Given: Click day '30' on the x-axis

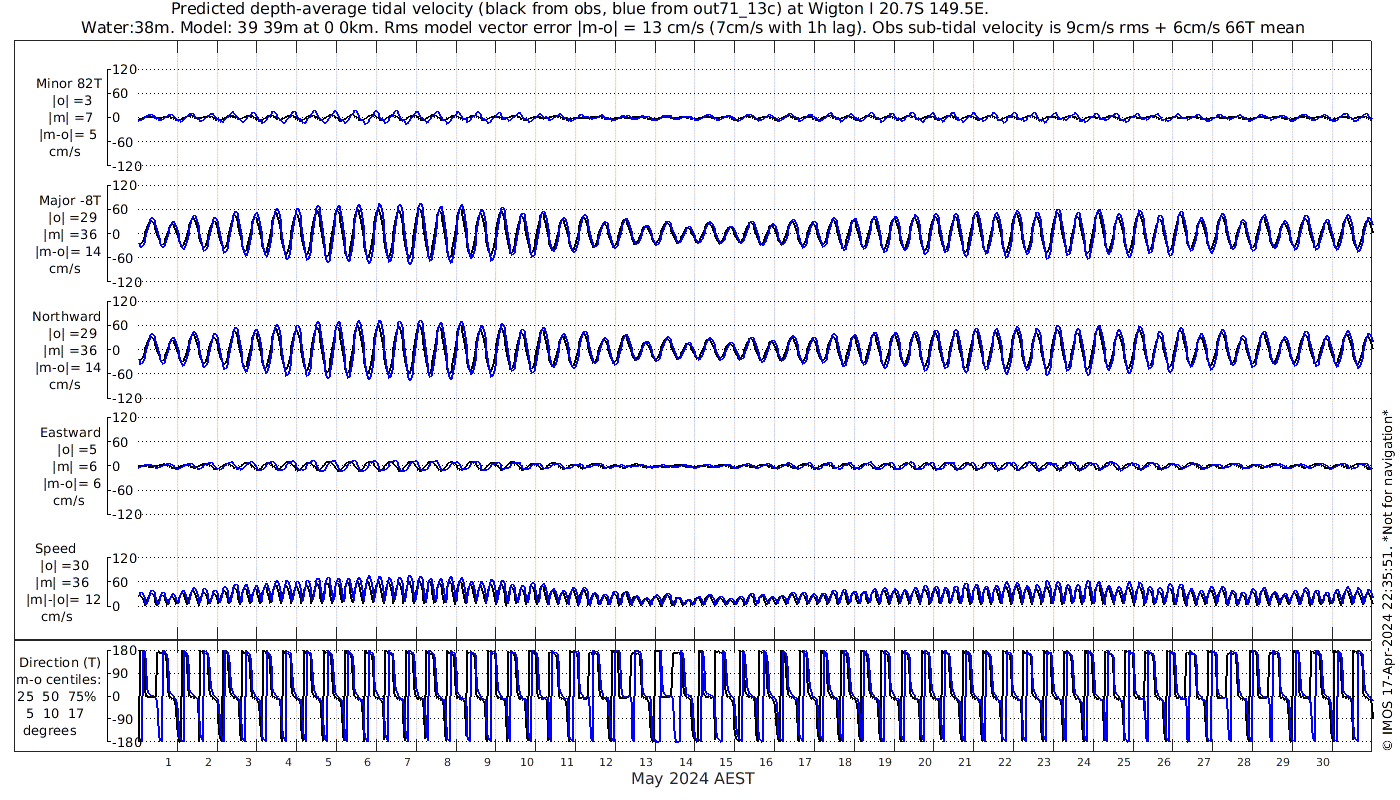Looking at the screenshot, I should (x=1322, y=762).
